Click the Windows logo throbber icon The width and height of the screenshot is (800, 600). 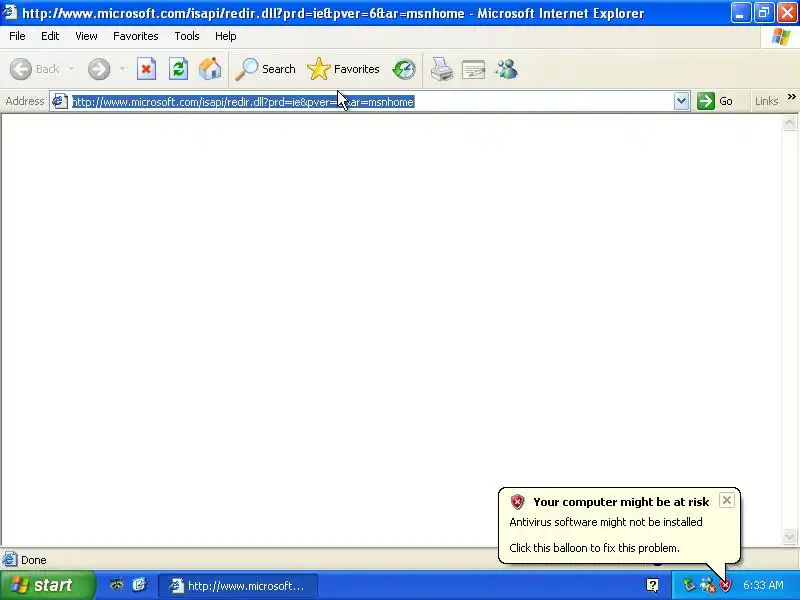781,37
